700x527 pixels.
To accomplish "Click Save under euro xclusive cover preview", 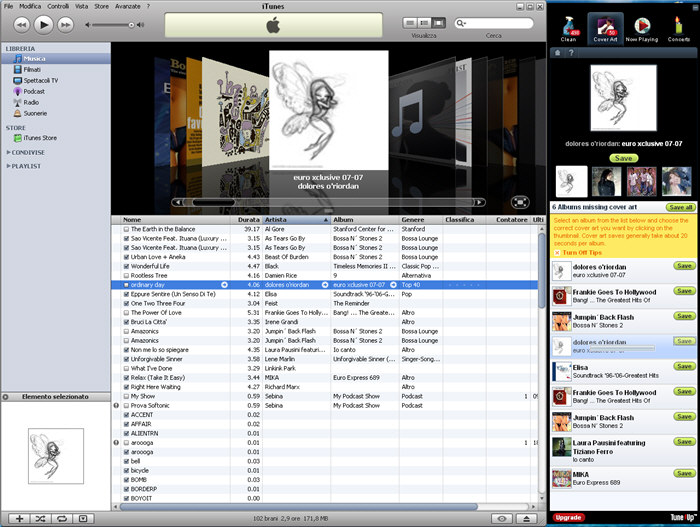I will pyautogui.click(x=623, y=159).
